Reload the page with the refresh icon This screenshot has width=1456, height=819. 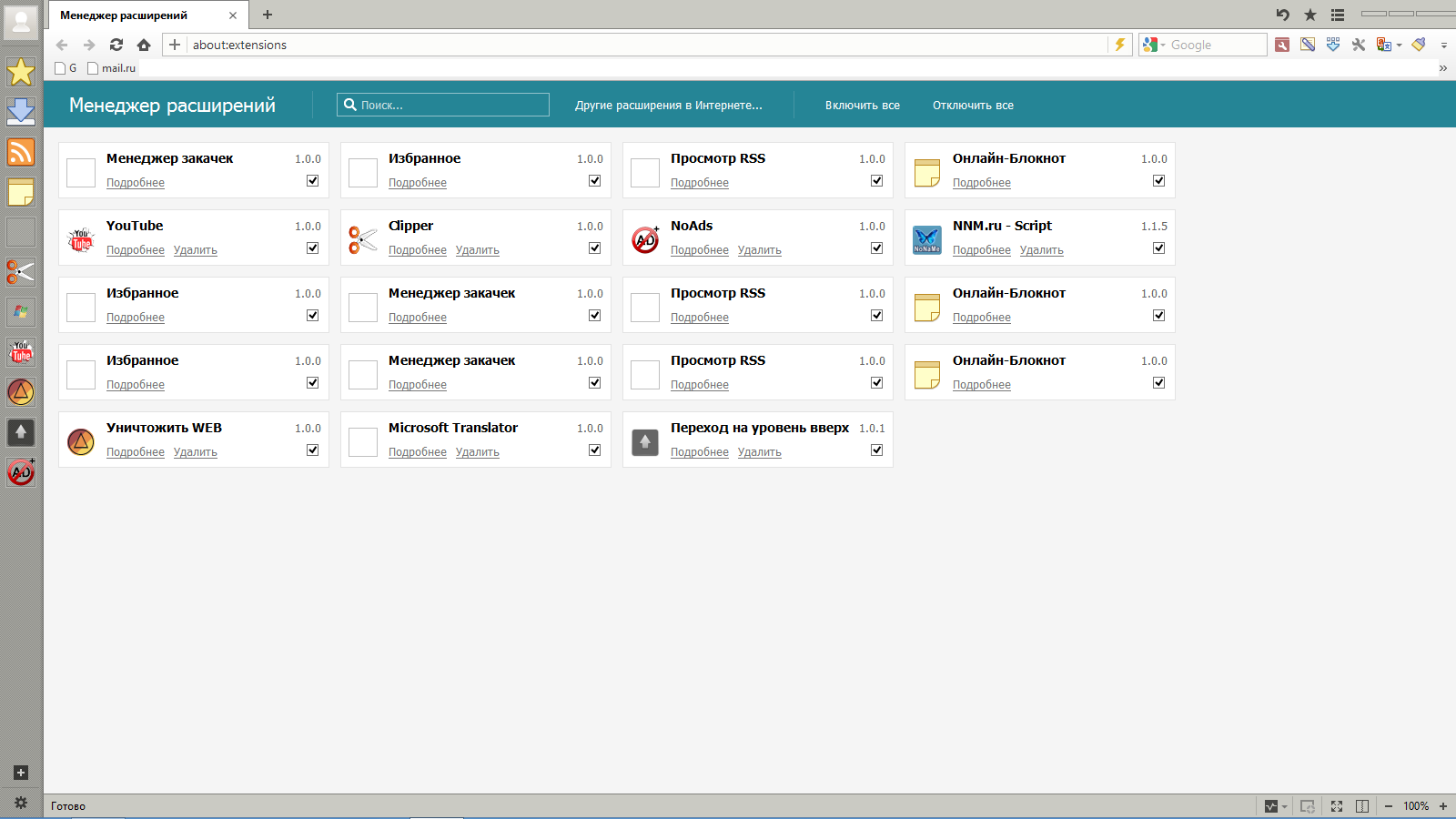pyautogui.click(x=116, y=45)
